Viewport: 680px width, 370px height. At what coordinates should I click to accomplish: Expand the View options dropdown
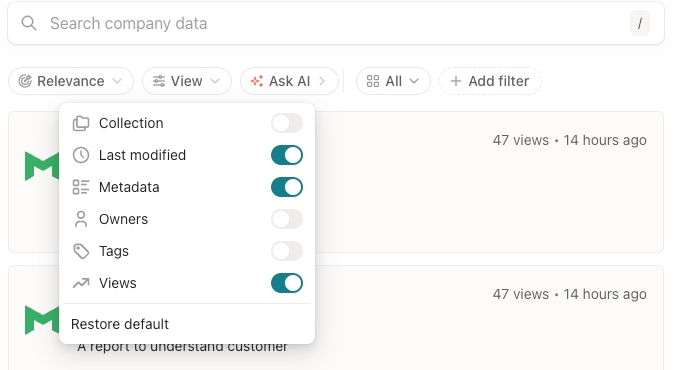(x=187, y=81)
